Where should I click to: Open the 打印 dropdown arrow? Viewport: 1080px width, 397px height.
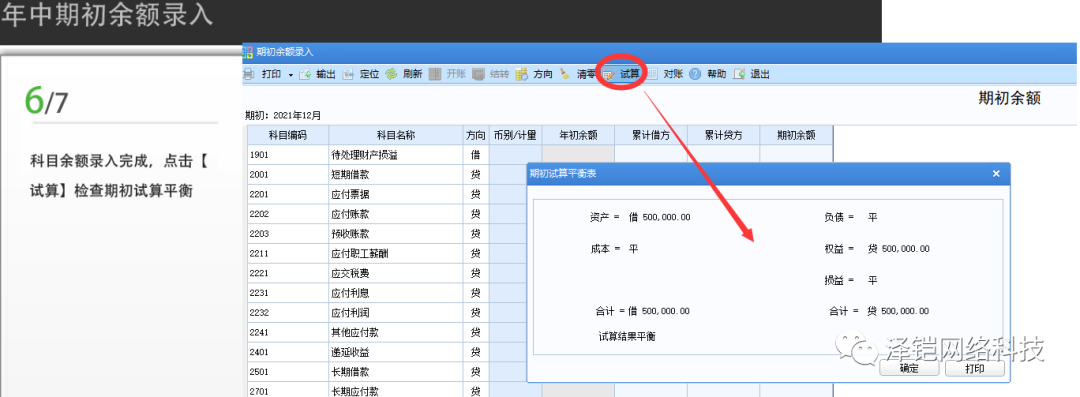click(x=291, y=74)
